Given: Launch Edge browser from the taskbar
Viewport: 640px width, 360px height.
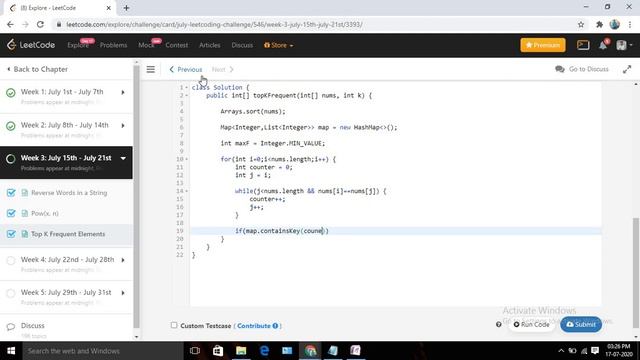Looking at the screenshot, I should pos(264,351).
